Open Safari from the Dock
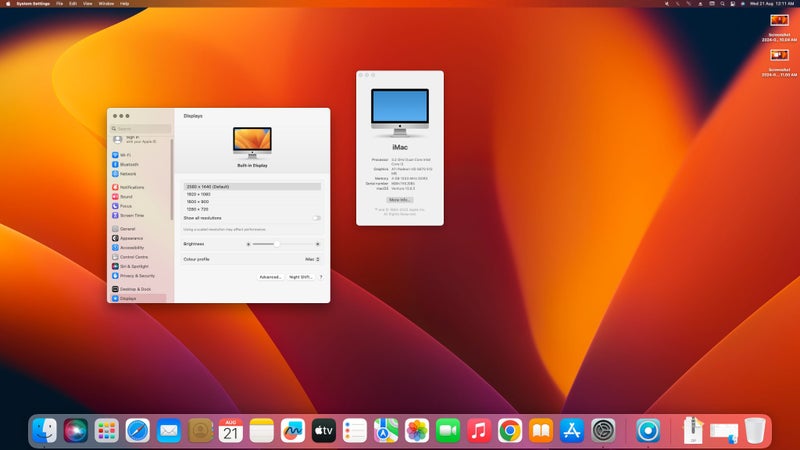This screenshot has height=450, width=800. tap(138, 431)
